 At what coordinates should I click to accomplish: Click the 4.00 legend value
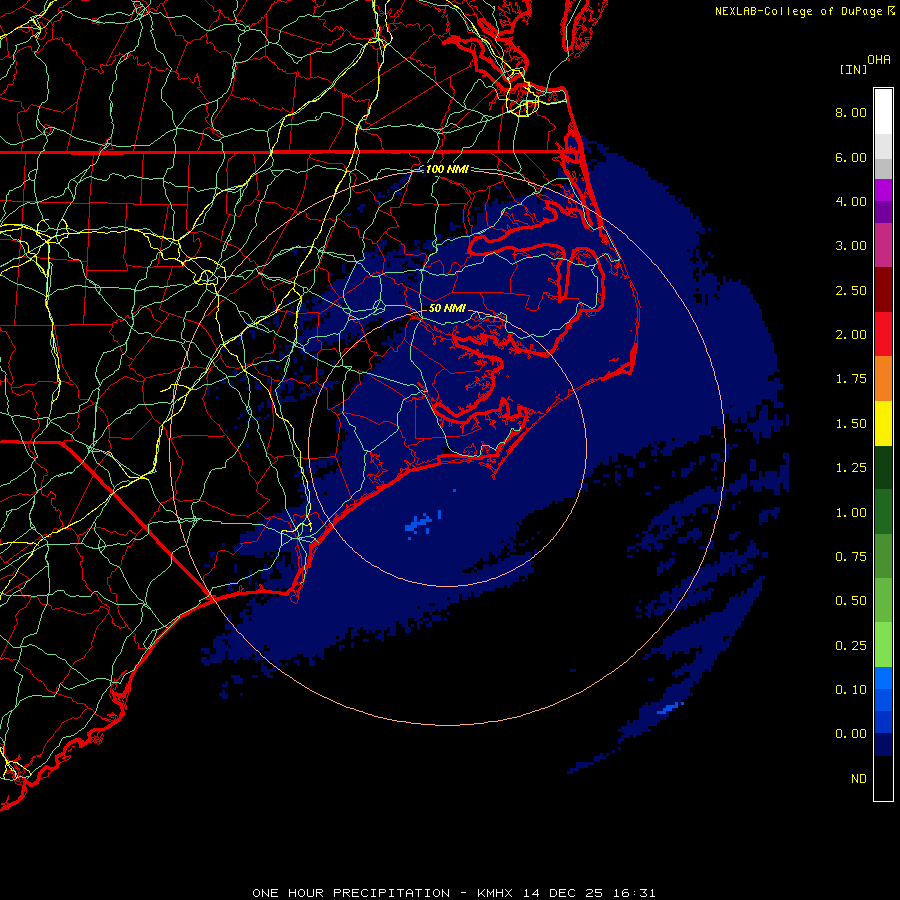[851, 201]
